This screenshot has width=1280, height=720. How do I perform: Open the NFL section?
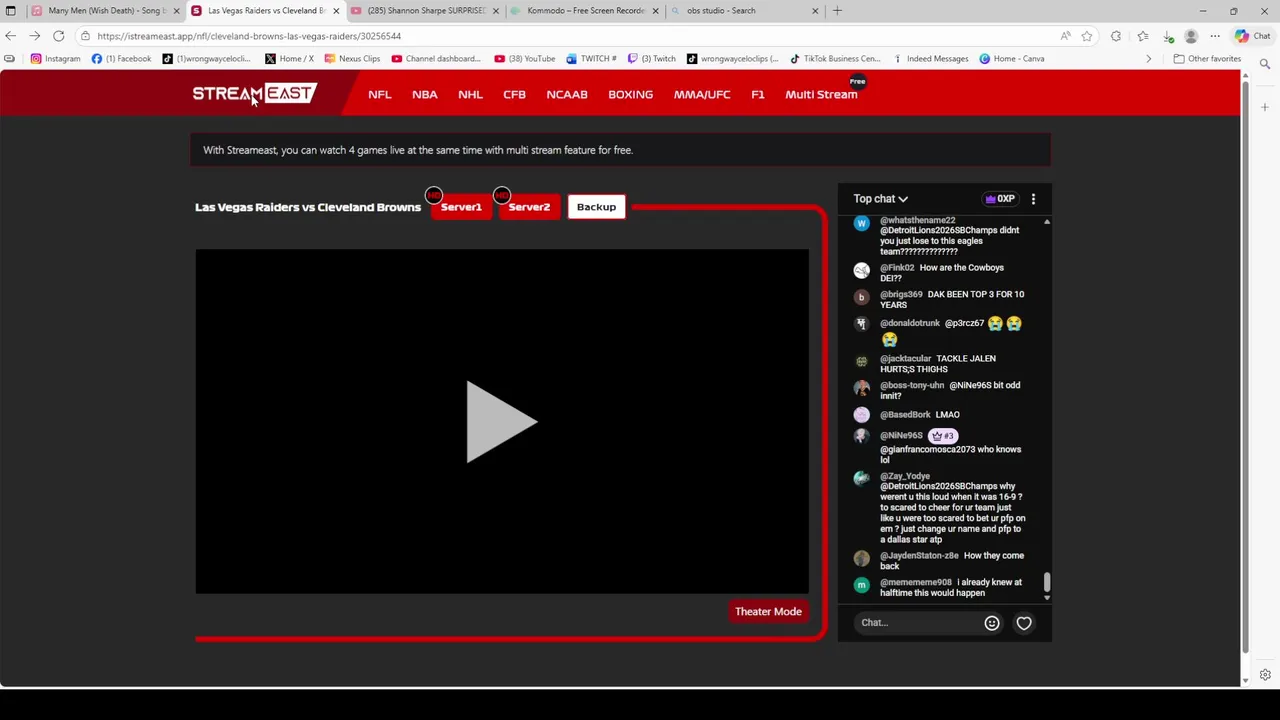tap(379, 94)
